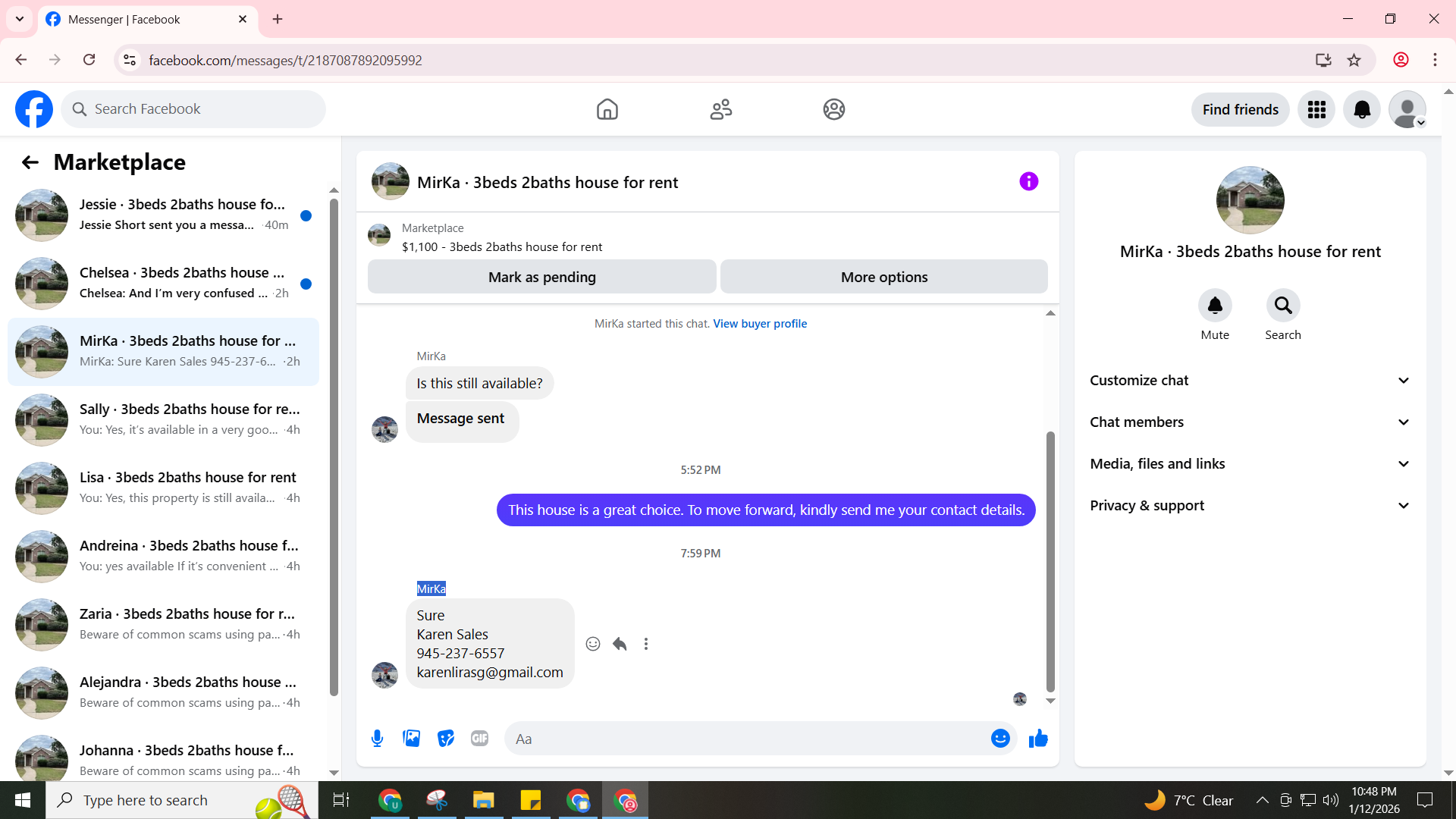Send a thumbs up like
The height and width of the screenshot is (819, 1456).
[1037, 738]
